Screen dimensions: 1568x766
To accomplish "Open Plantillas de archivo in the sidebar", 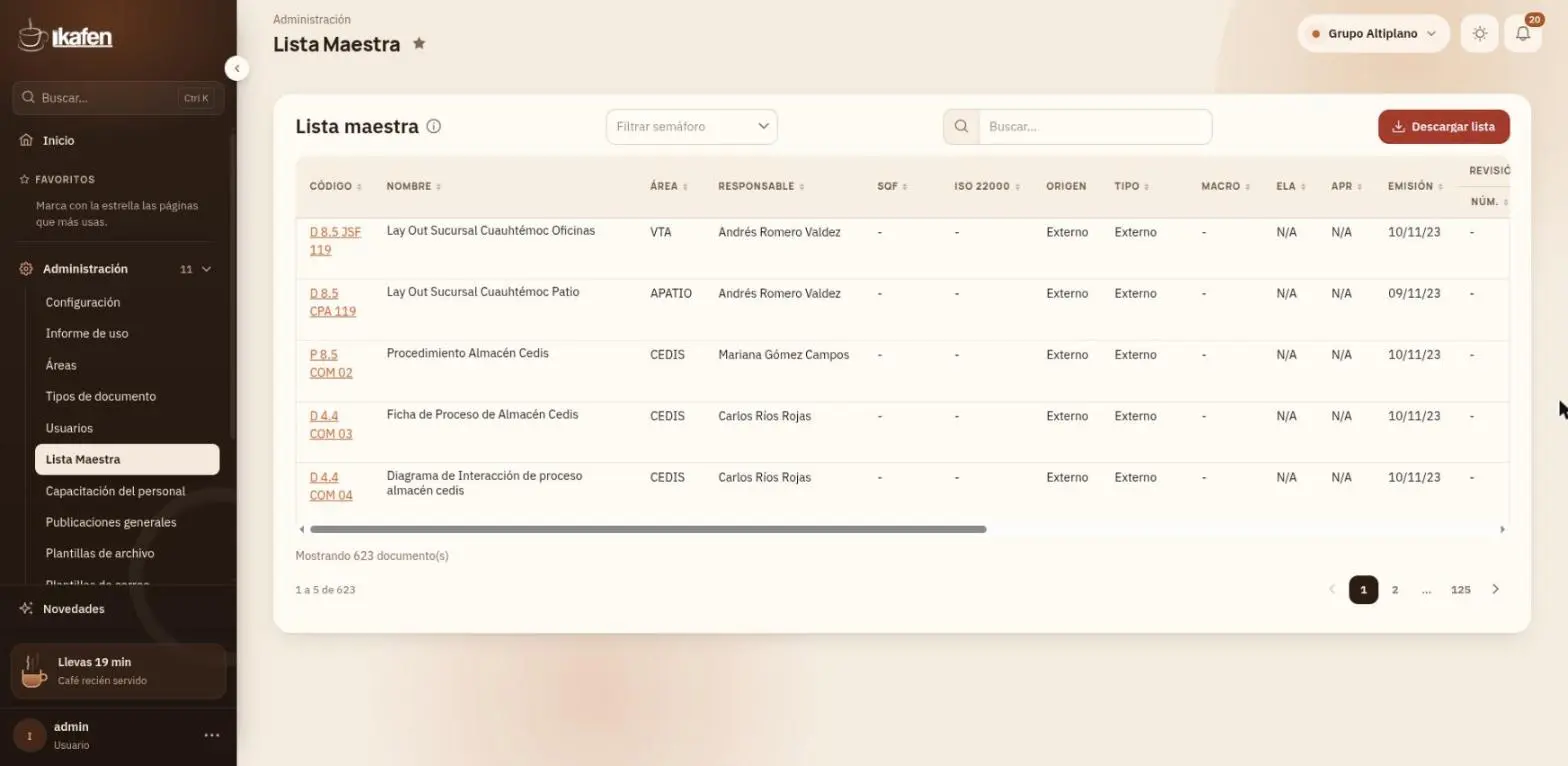I will [x=100, y=553].
